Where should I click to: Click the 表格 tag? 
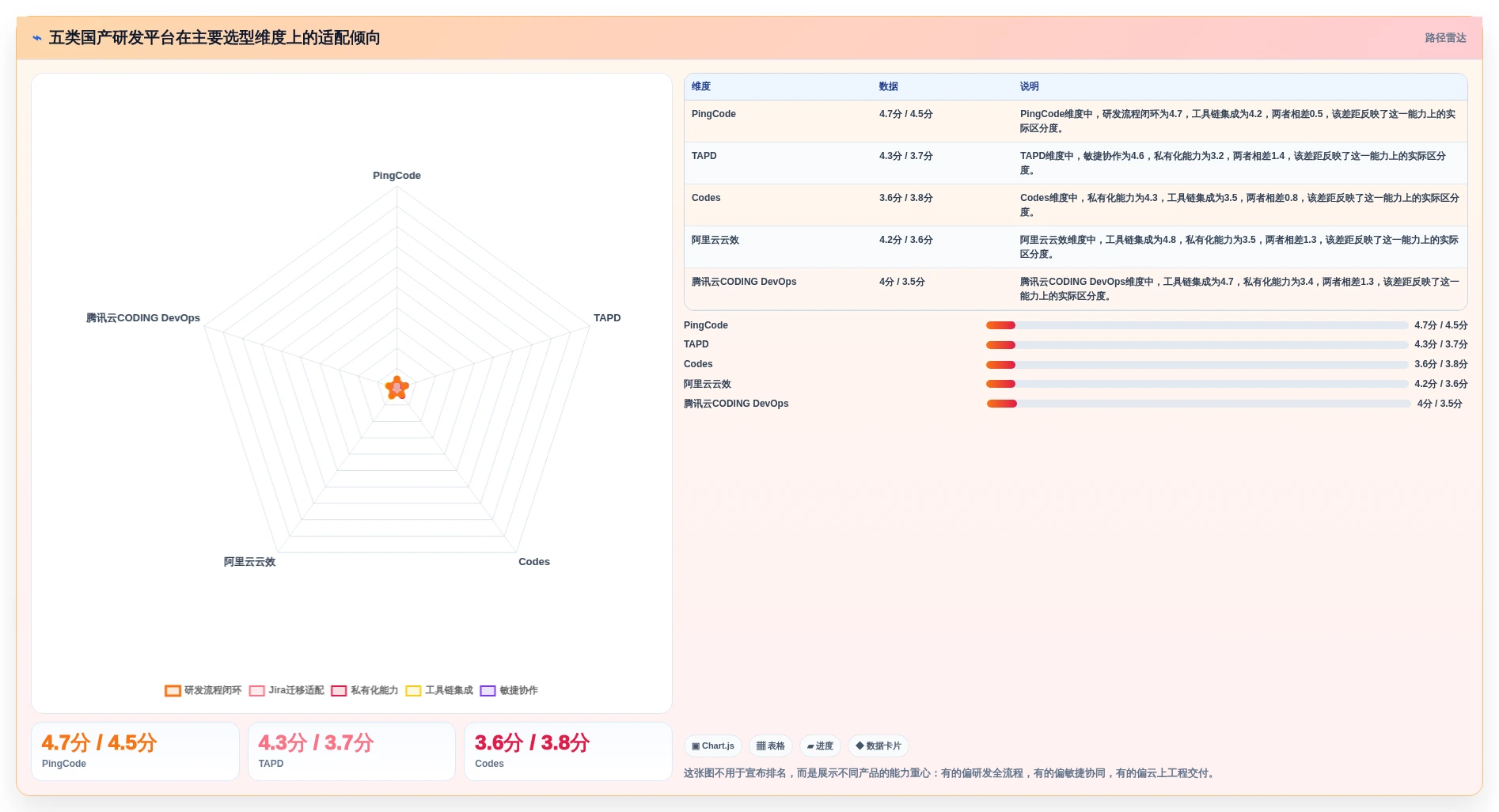771,746
